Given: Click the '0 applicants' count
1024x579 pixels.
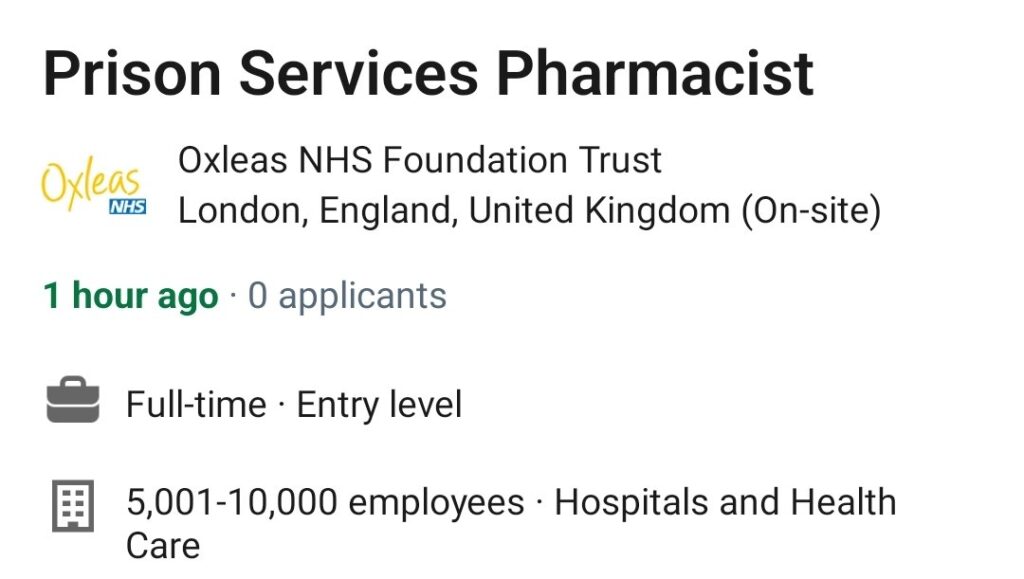Looking at the screenshot, I should [347, 296].
